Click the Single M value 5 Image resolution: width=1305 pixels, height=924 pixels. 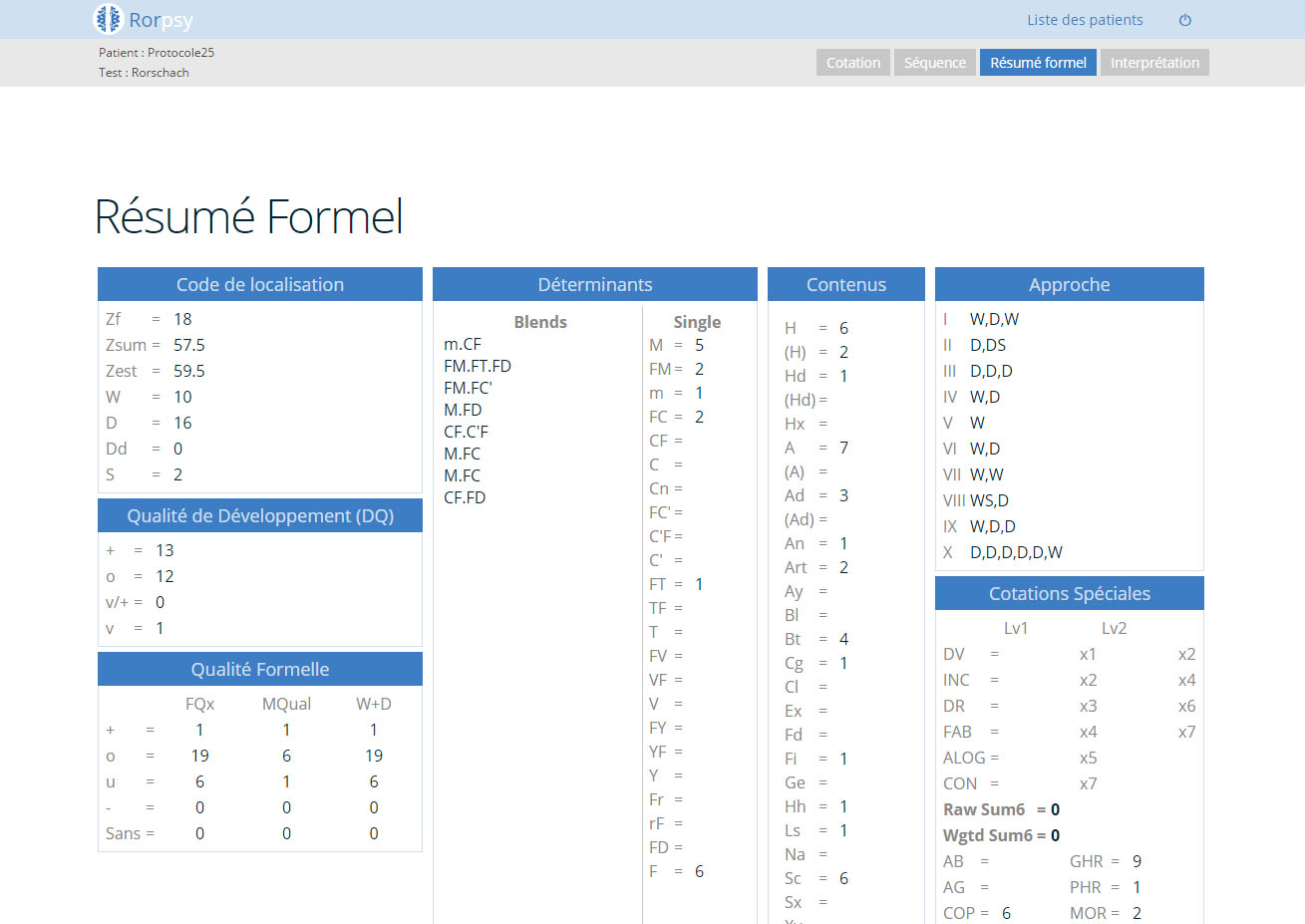(699, 345)
